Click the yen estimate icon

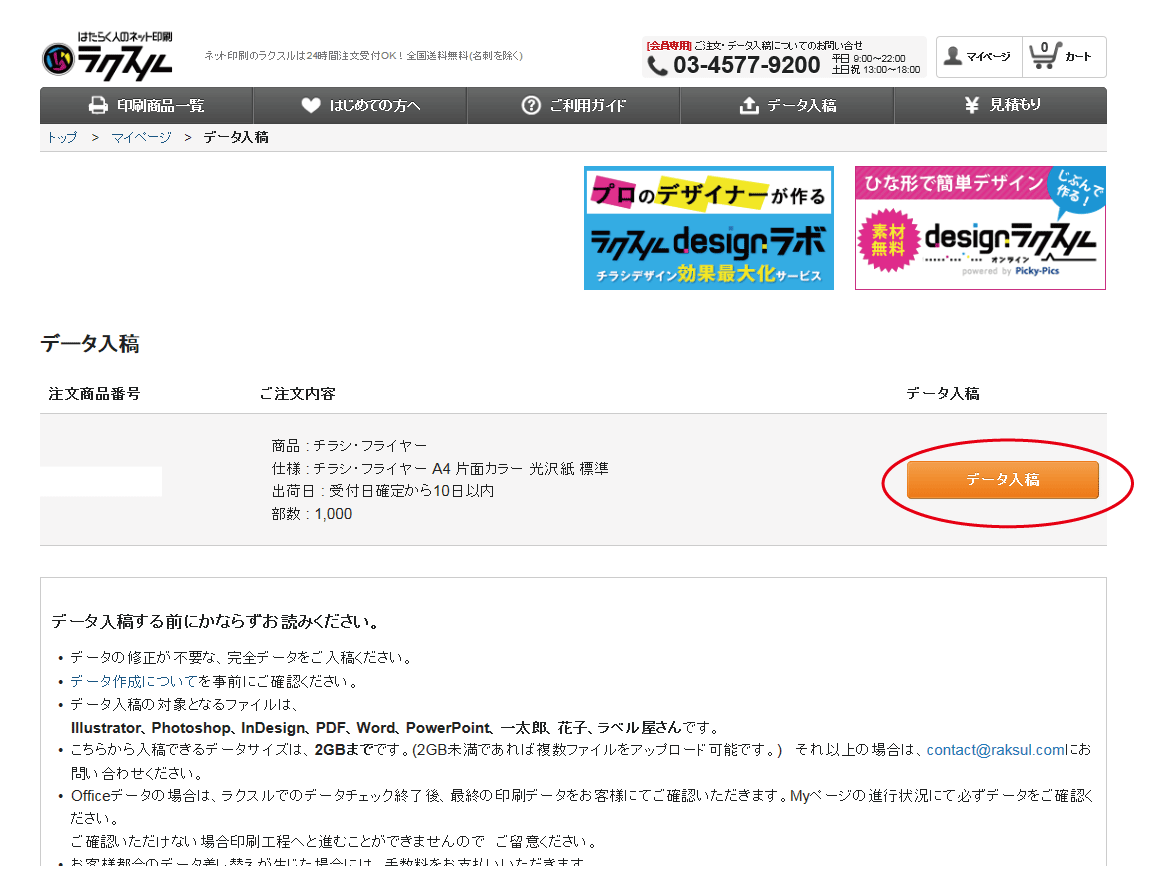[x=972, y=105]
